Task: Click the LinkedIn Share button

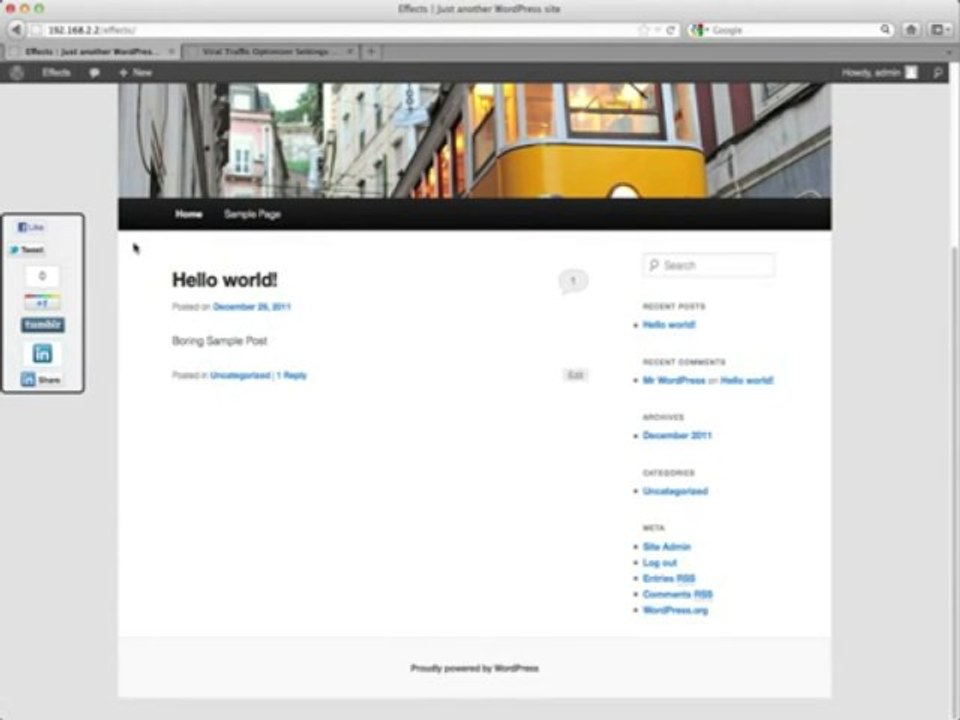Action: (x=41, y=380)
